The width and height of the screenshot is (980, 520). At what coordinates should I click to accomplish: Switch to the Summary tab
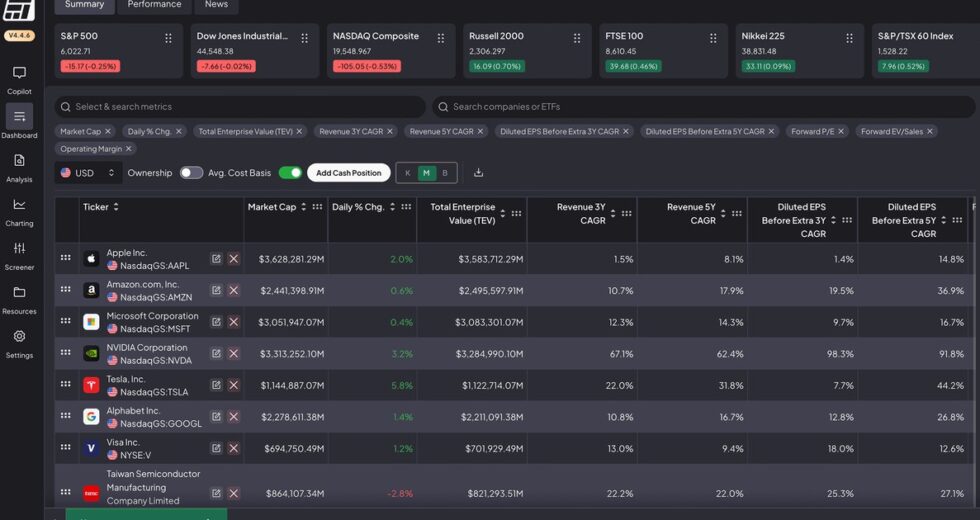tap(84, 5)
